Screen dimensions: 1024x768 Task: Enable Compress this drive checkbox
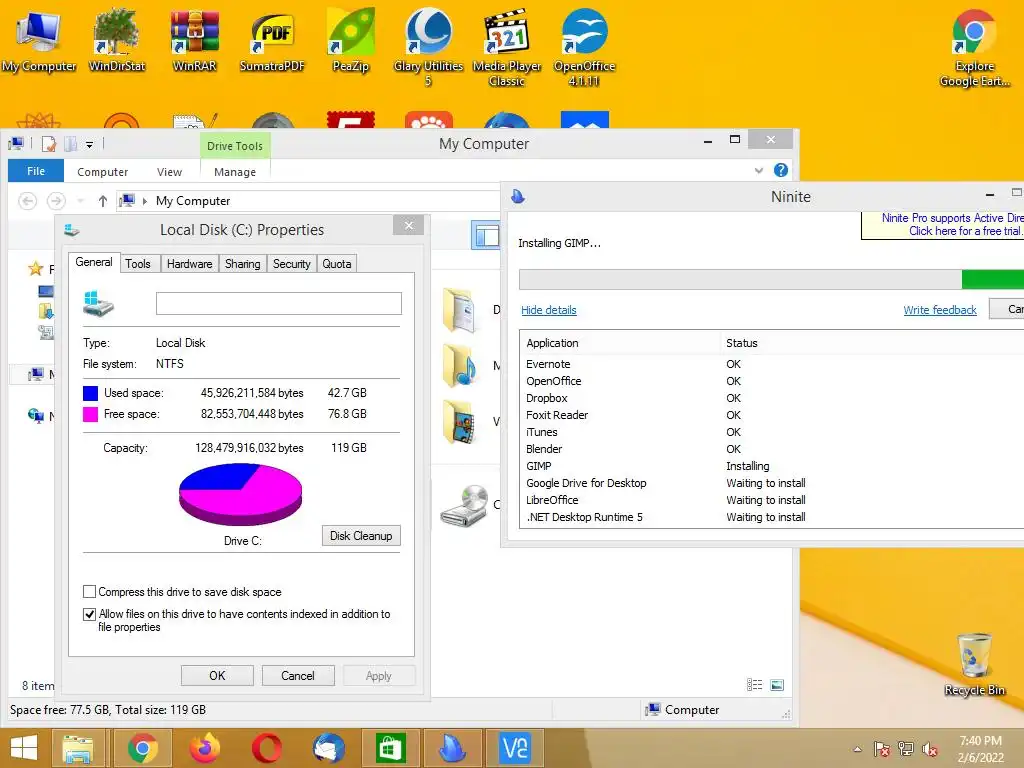pyautogui.click(x=89, y=592)
